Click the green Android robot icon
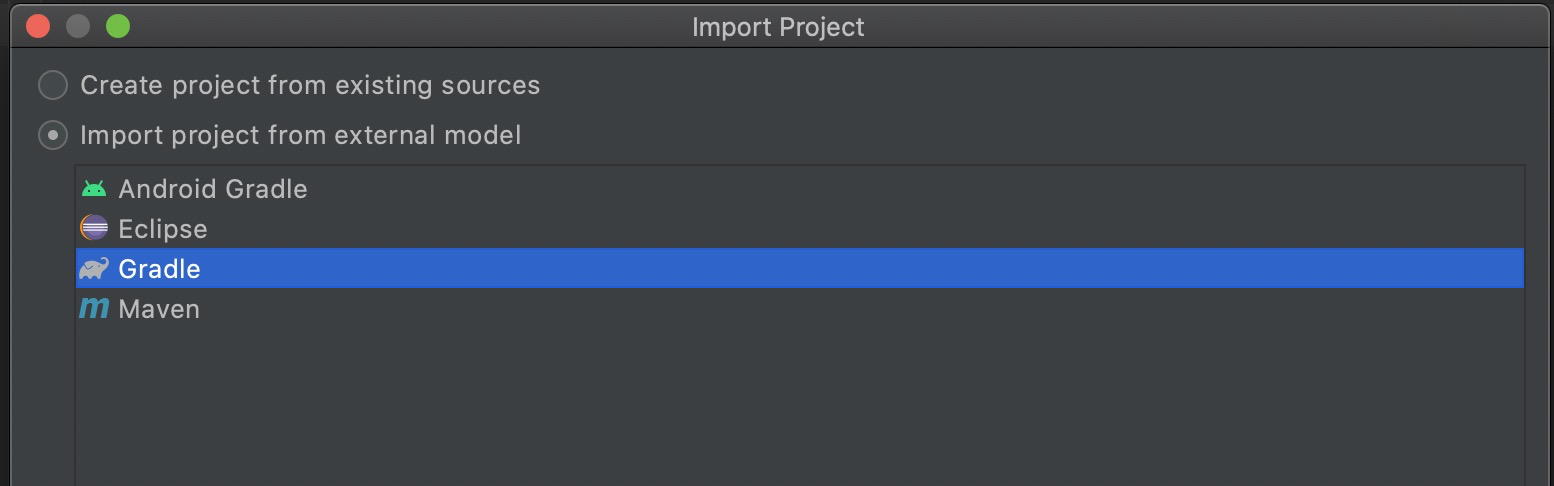The width and height of the screenshot is (1554, 486). point(94,189)
